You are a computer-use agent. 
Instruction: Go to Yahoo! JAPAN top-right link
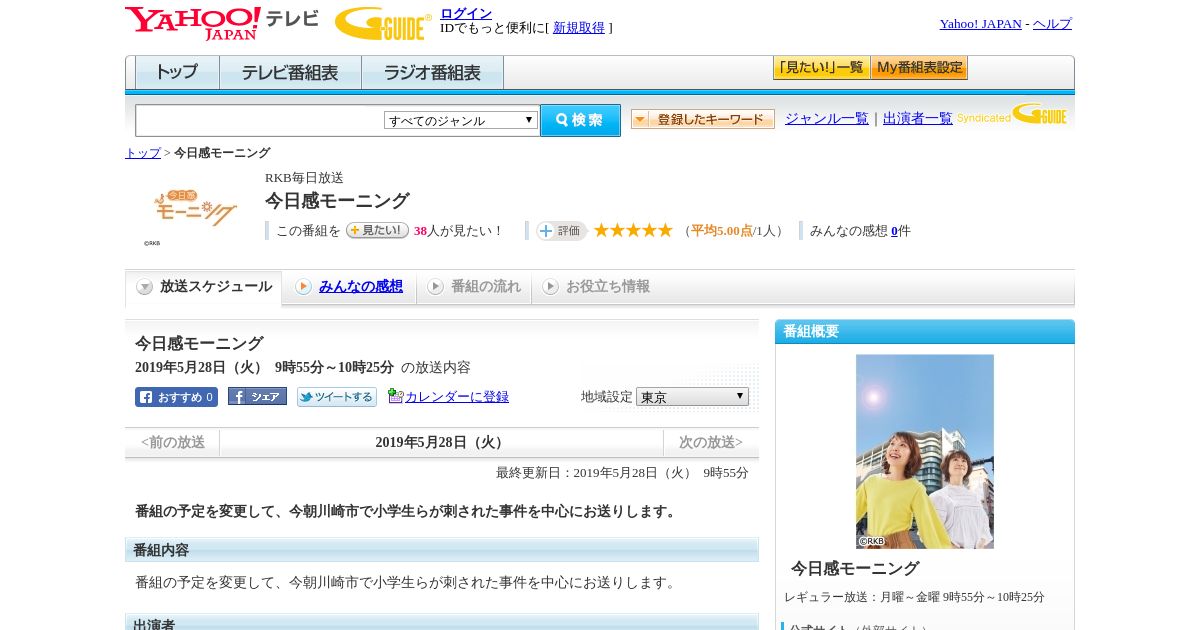(981, 24)
